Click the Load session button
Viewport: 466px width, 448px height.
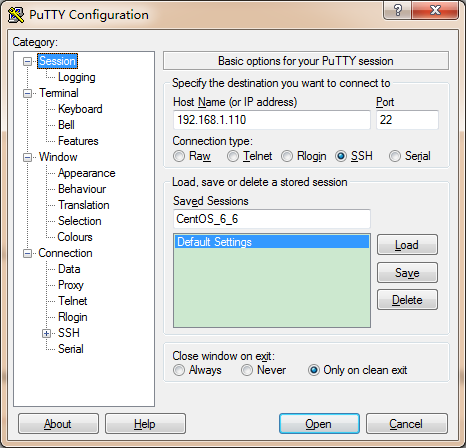pos(407,245)
